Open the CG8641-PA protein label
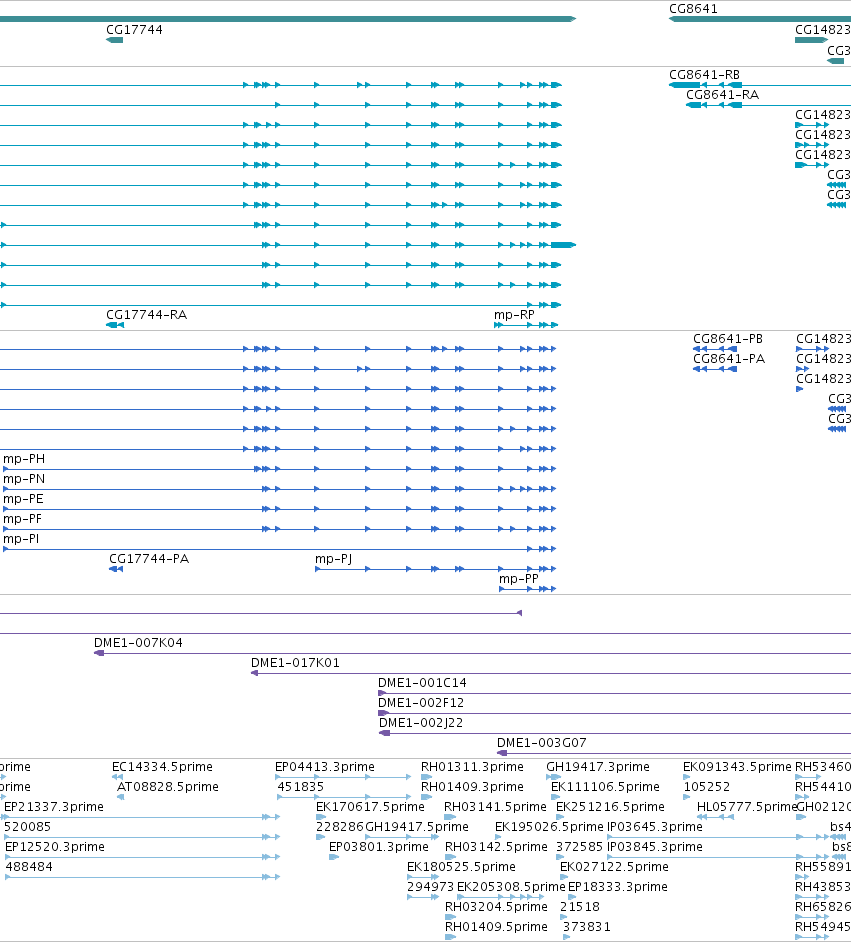 [729, 359]
